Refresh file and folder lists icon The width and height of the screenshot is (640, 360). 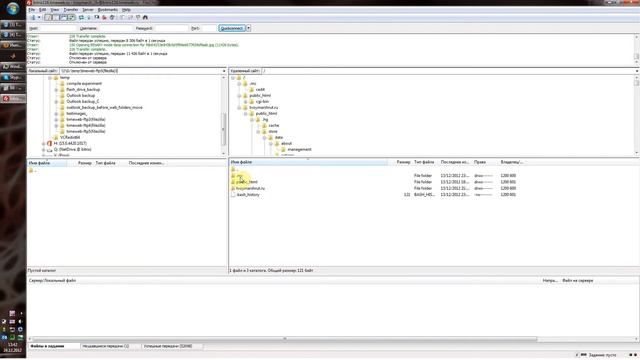coord(81,18)
